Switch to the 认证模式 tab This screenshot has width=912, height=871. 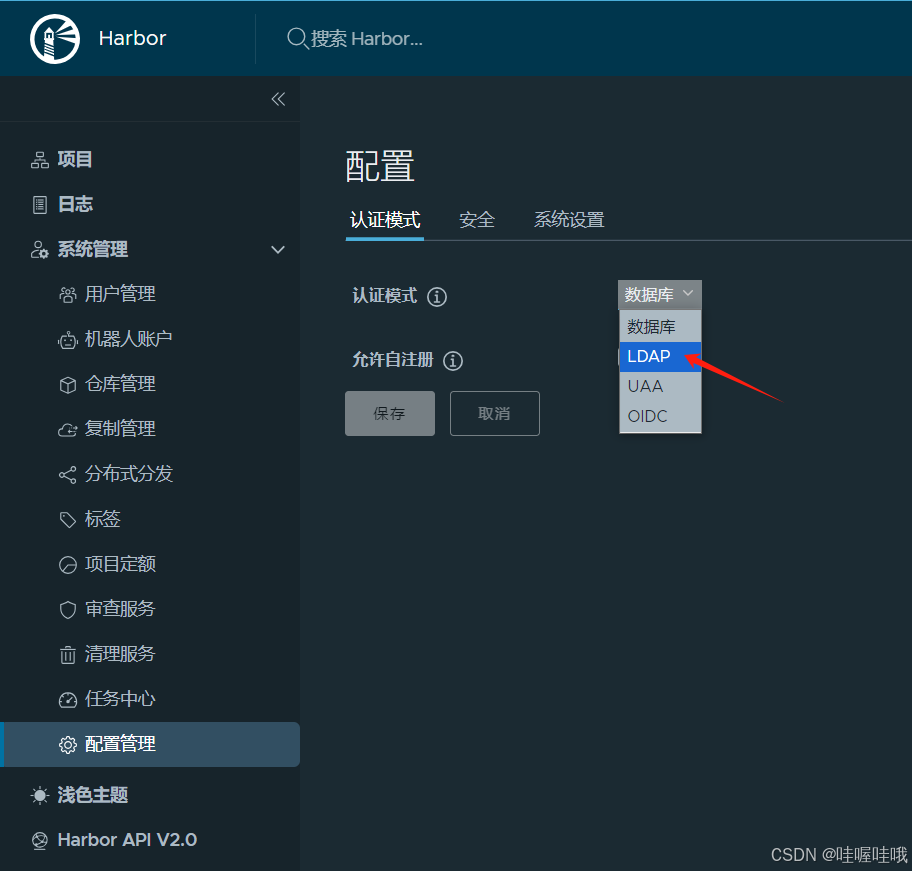[x=384, y=220]
